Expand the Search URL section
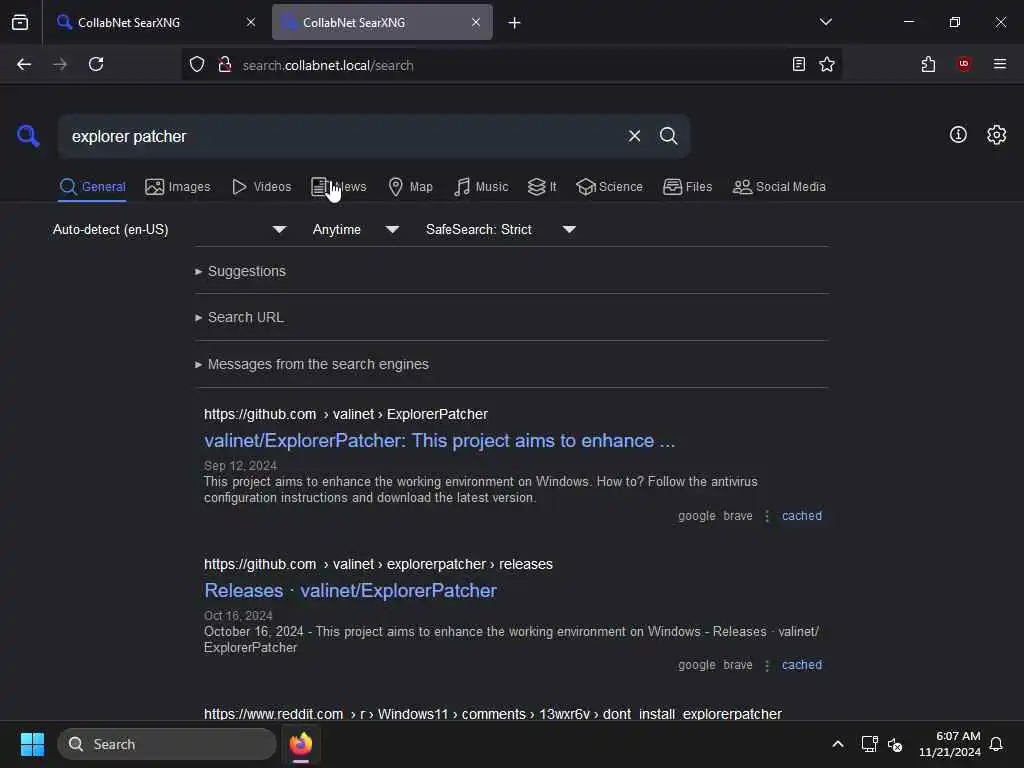Screen dimensions: 1024x768 [240, 317]
